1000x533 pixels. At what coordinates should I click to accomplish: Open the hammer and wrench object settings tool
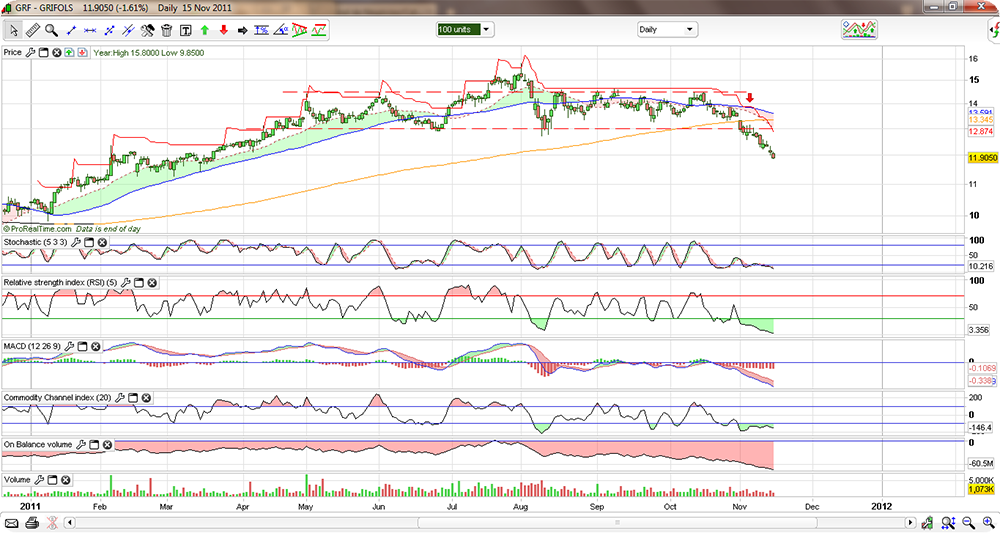point(147,29)
